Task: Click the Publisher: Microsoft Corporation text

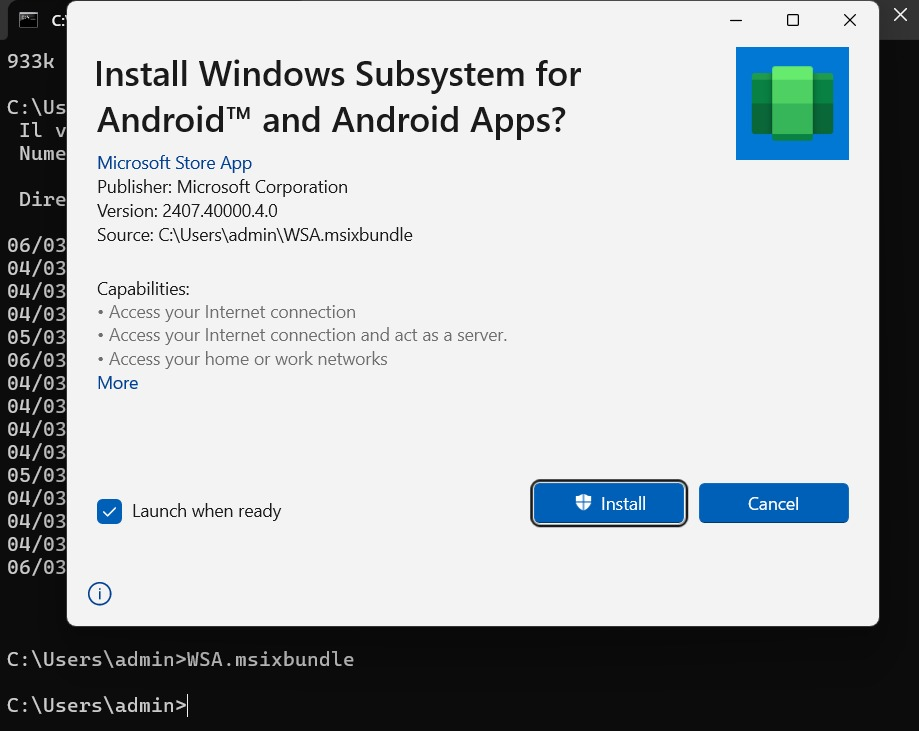Action: (x=222, y=187)
